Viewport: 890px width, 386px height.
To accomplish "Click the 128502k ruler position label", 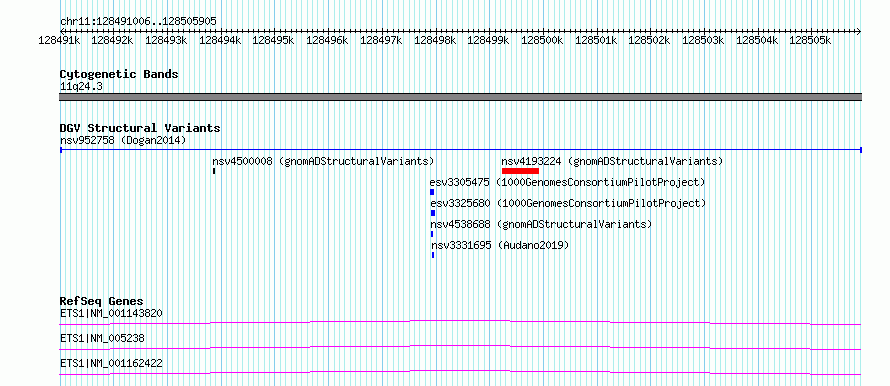I will pos(650,40).
